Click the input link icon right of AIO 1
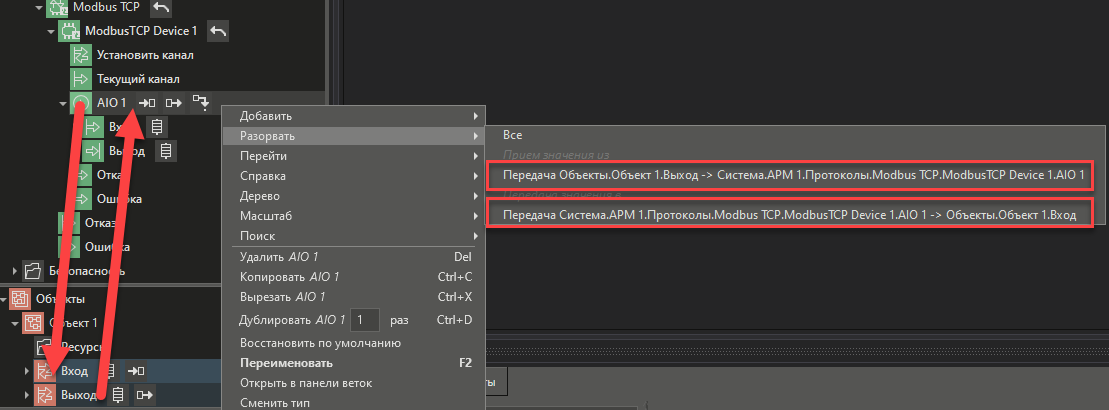Viewport: 1109px width, 410px height. 147,102
